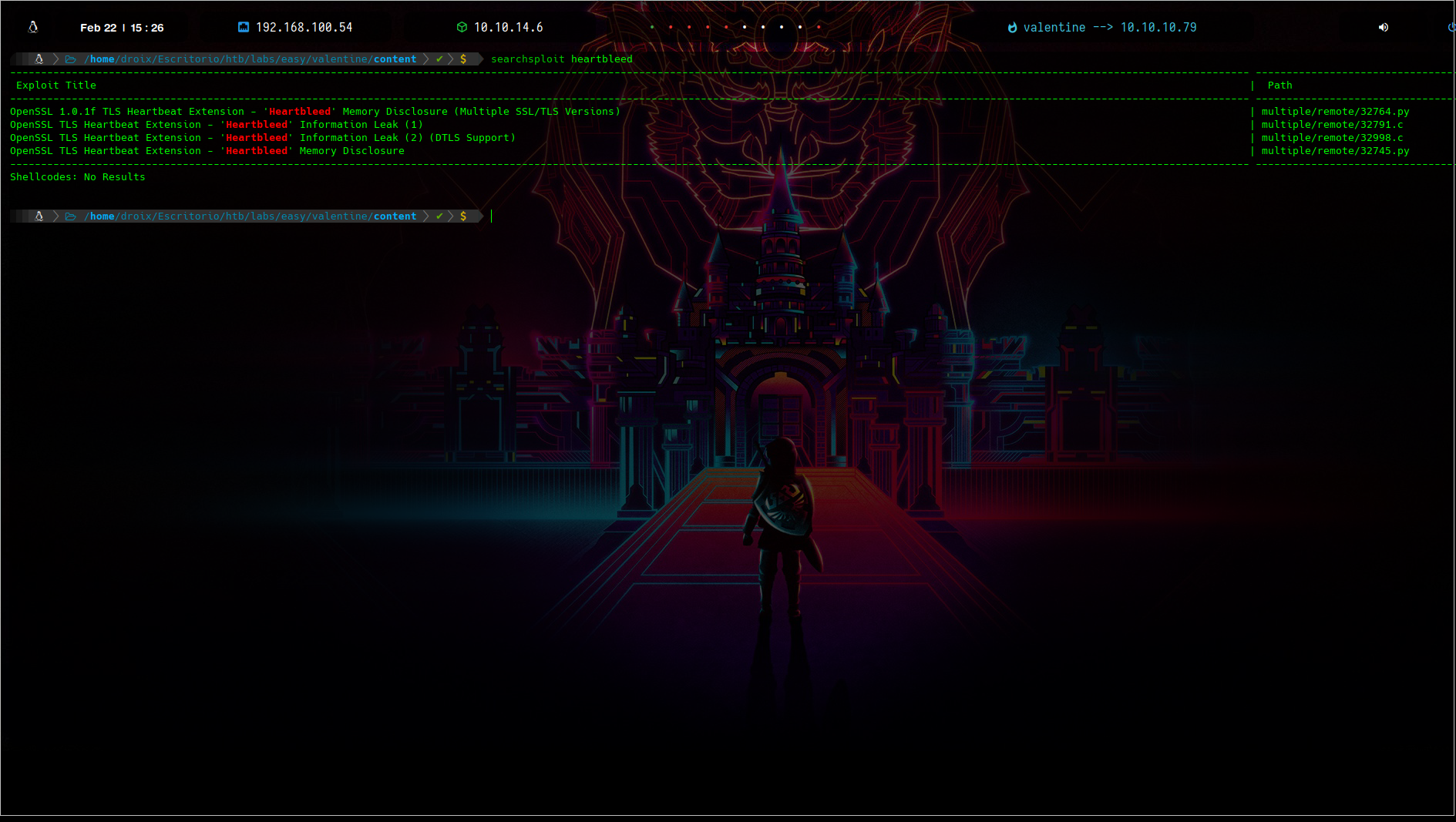Click the power icon at top-right edge

[x=1451, y=27]
